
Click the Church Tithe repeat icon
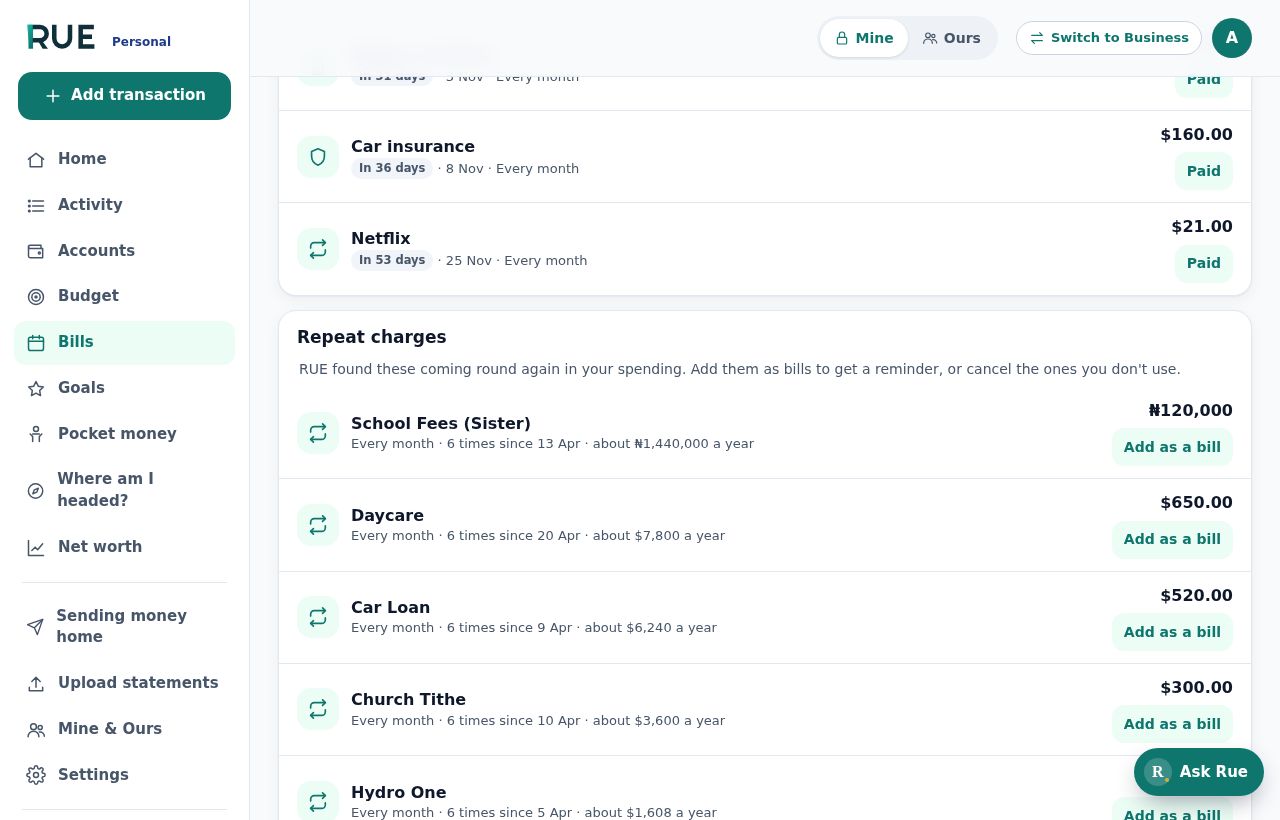point(318,709)
